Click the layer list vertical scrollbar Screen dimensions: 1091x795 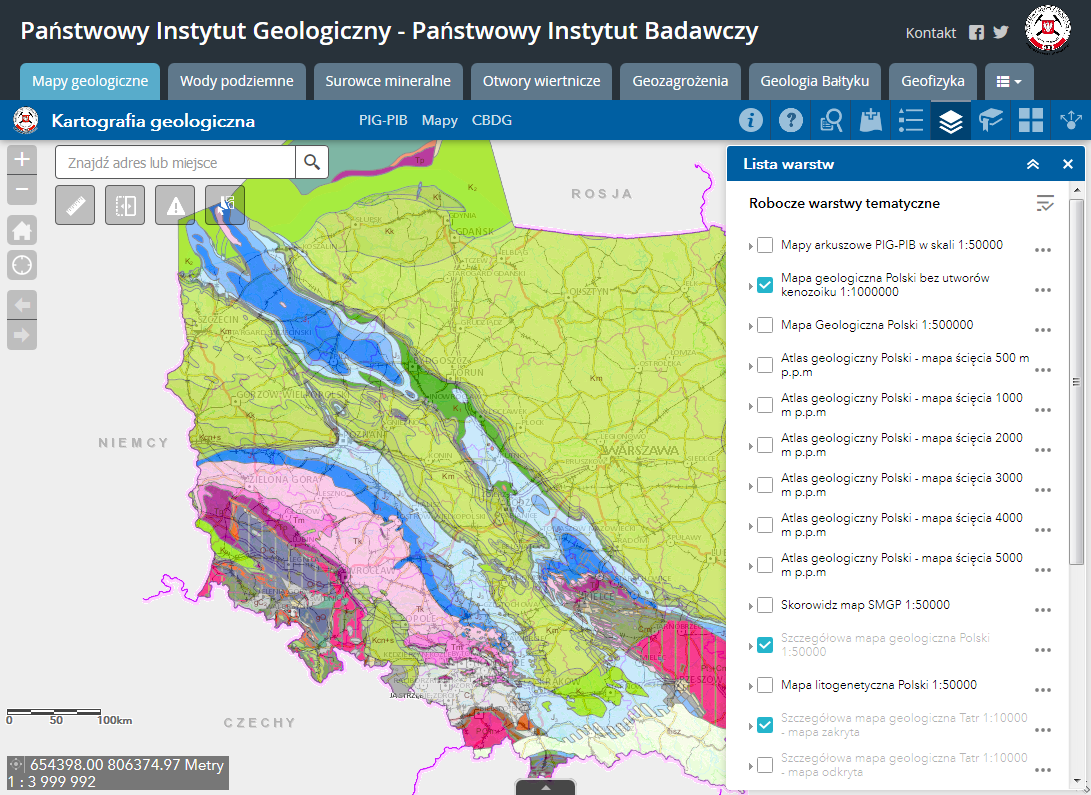[1076, 381]
